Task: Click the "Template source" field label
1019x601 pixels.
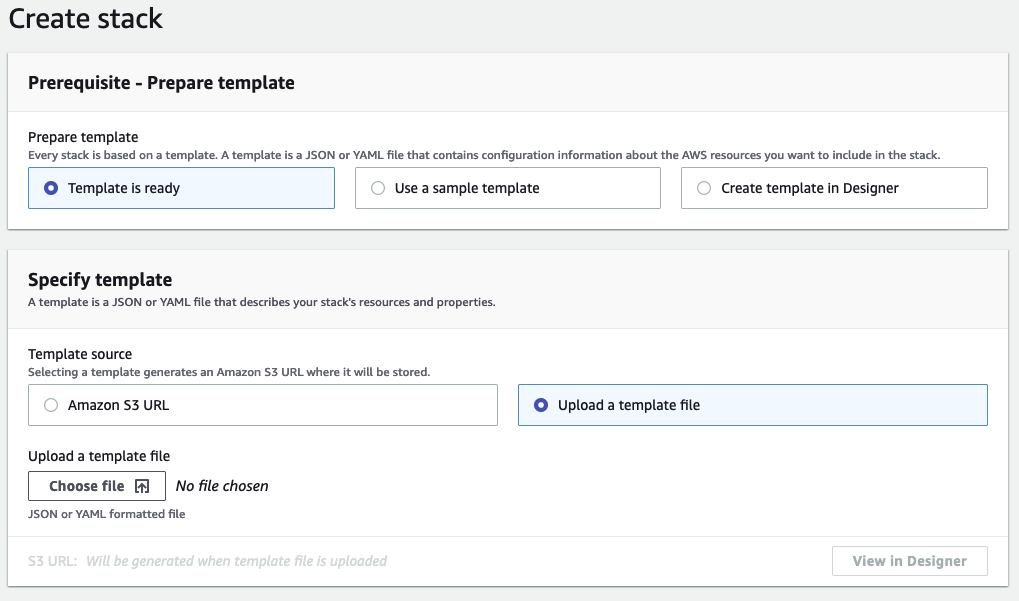Action: (x=80, y=354)
